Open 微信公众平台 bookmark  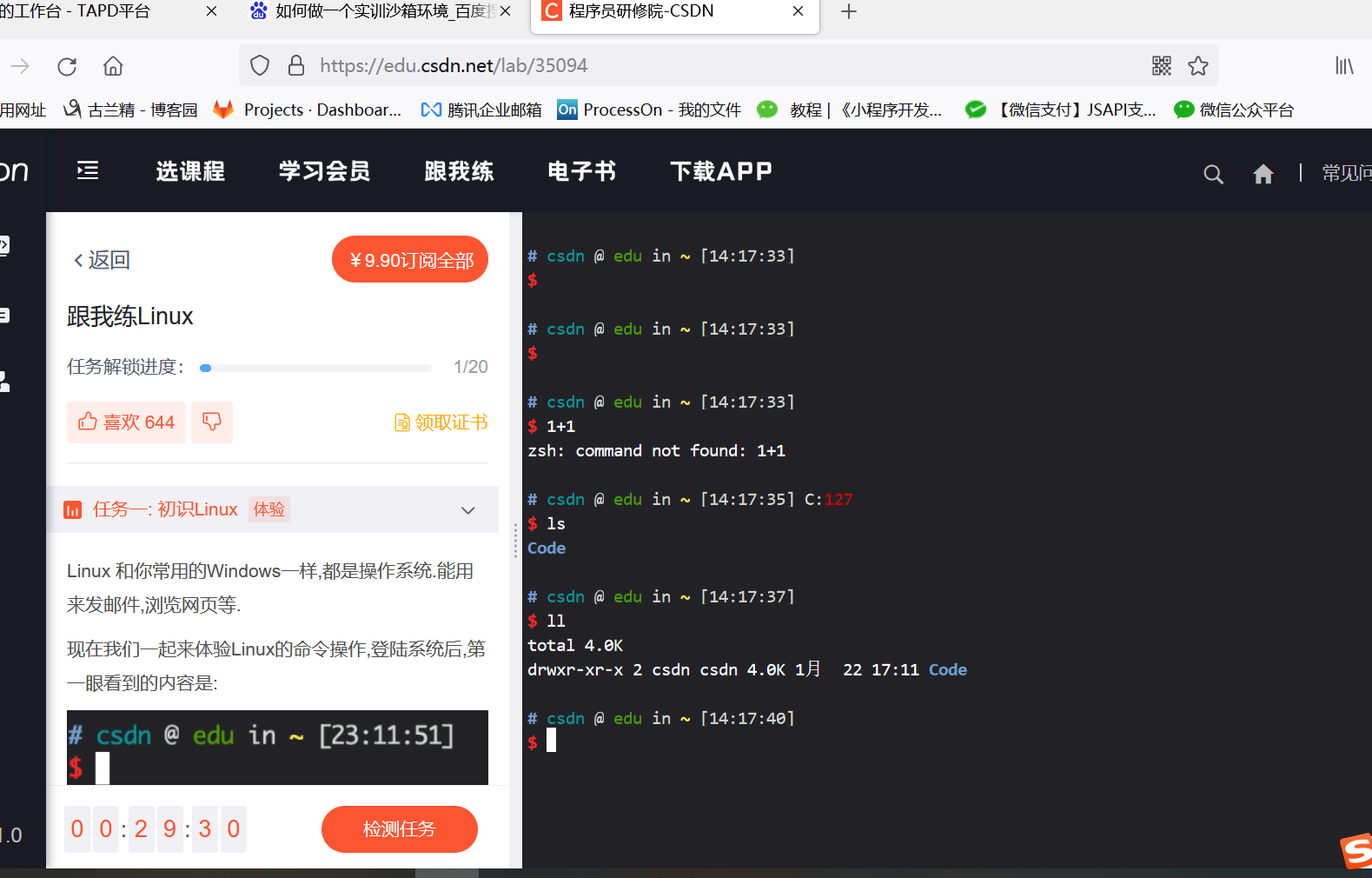pos(1234,110)
